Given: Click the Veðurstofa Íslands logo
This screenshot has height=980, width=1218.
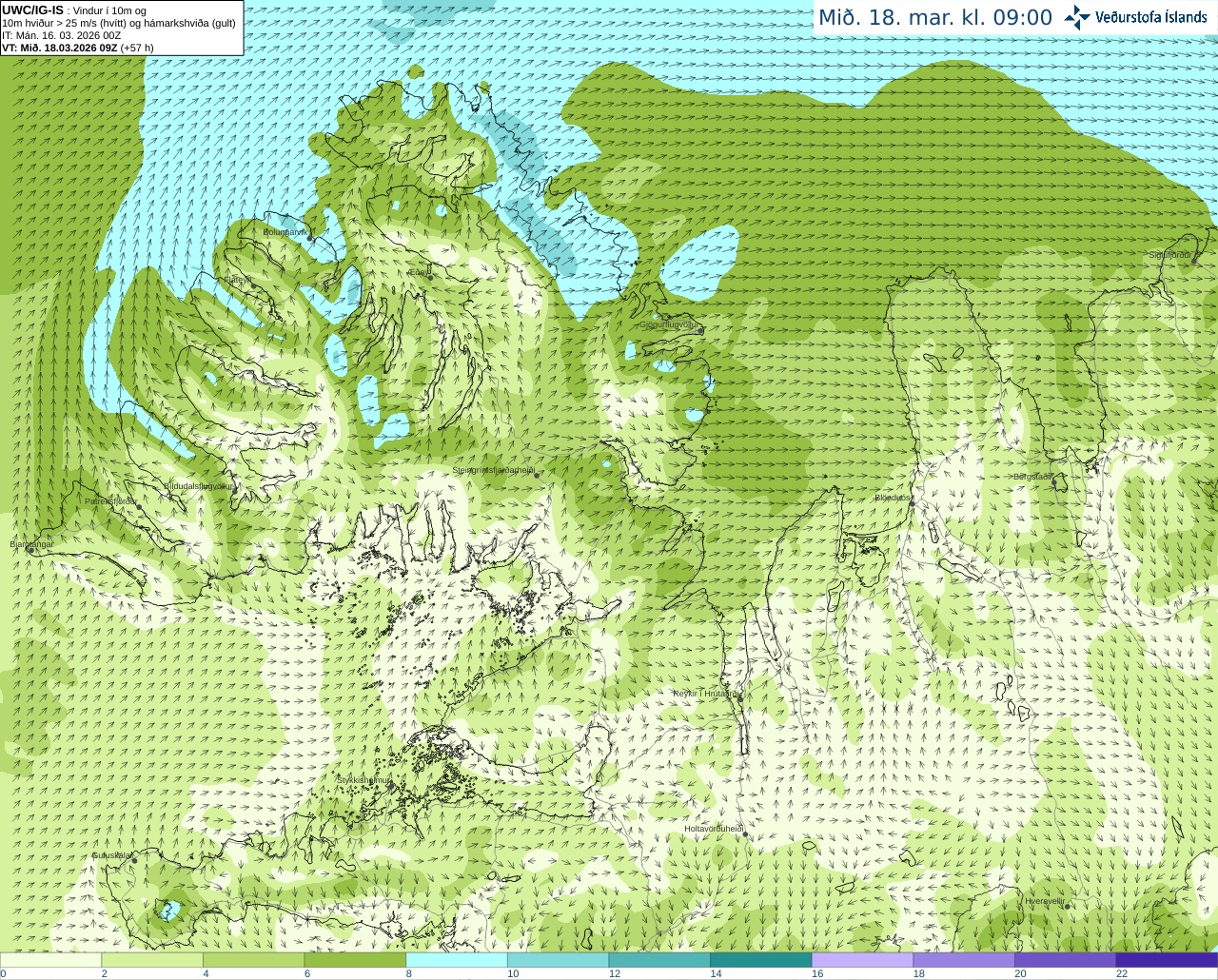Looking at the screenshot, I should tap(1135, 17).
